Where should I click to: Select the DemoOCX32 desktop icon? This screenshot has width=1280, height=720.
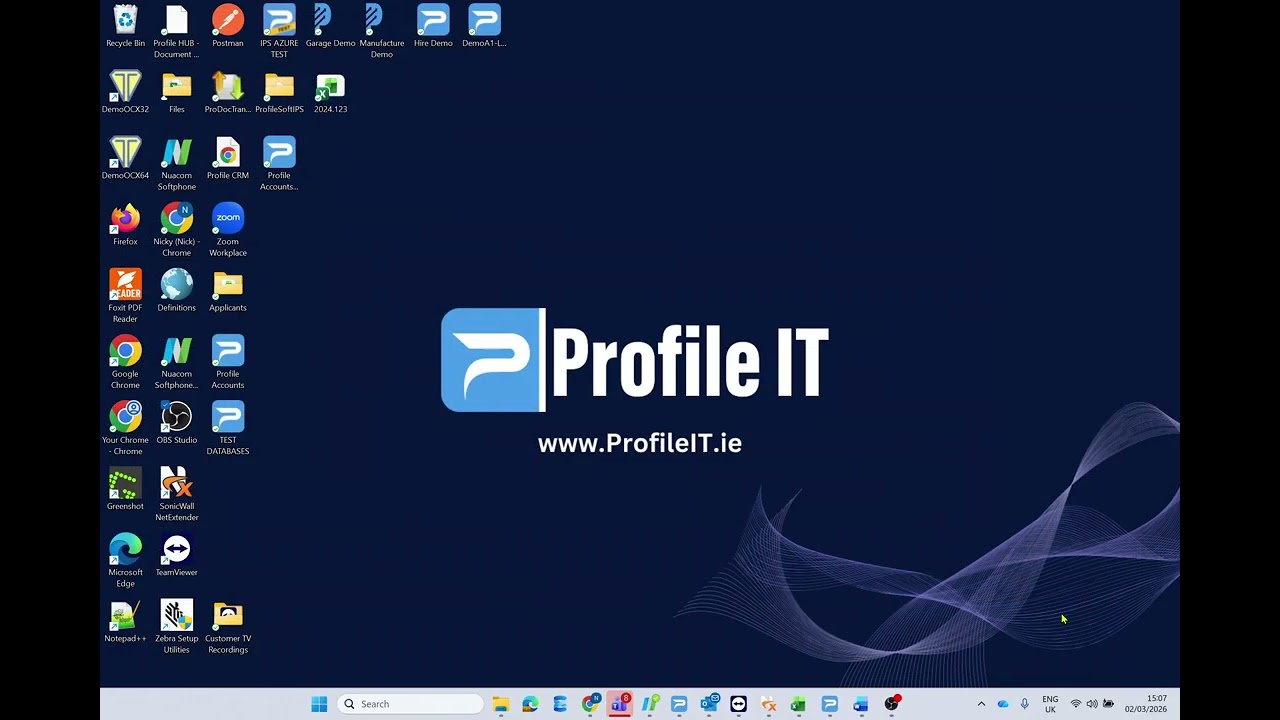click(125, 92)
